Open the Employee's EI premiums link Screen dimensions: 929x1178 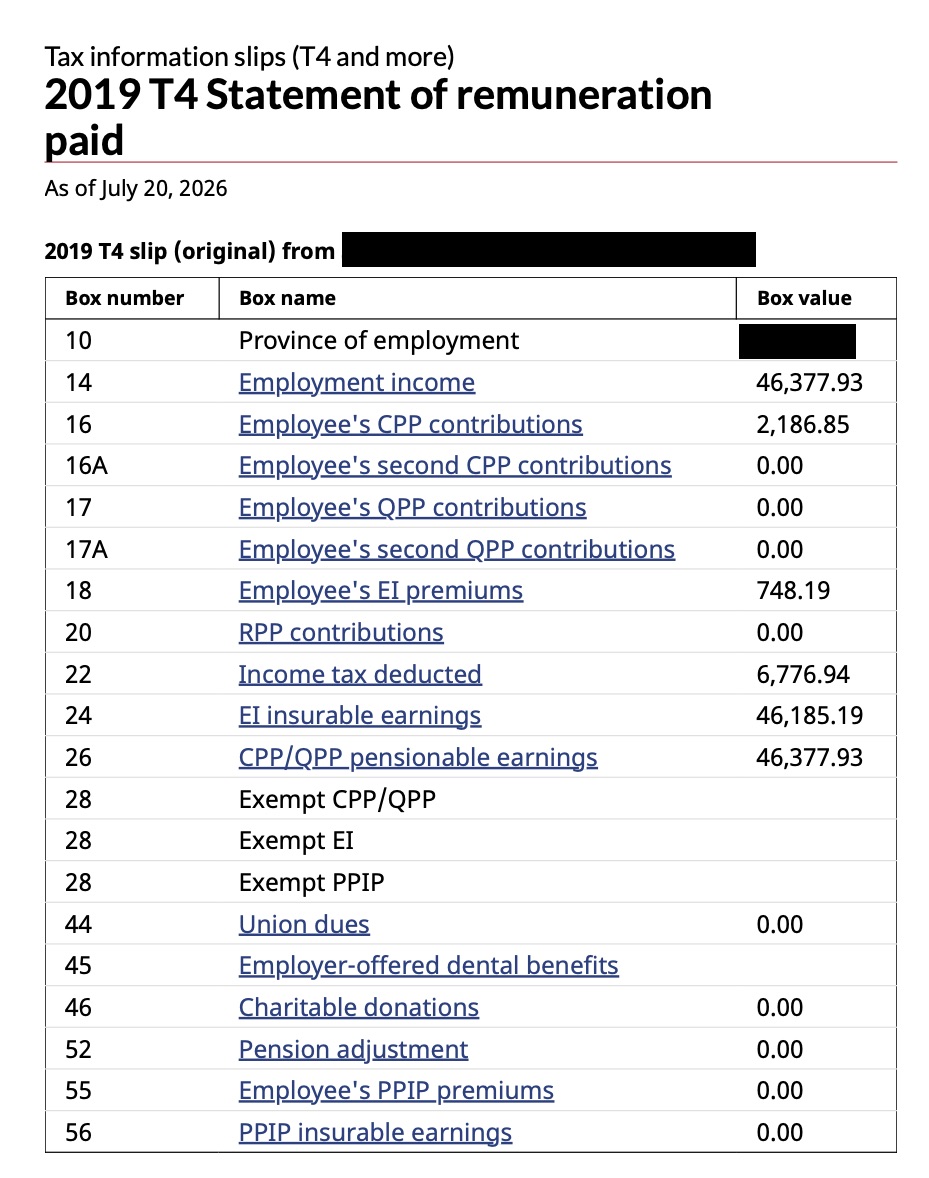(x=381, y=591)
